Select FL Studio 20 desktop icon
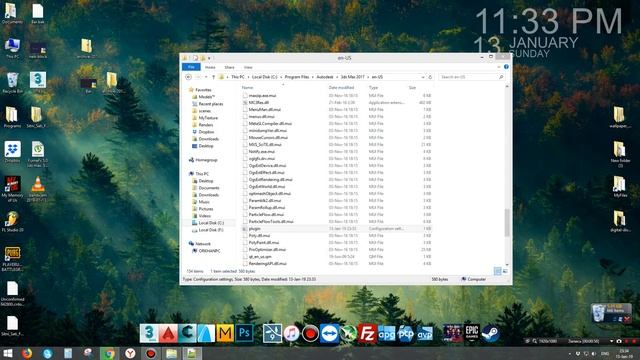The width and height of the screenshot is (640, 360). pos(12,222)
